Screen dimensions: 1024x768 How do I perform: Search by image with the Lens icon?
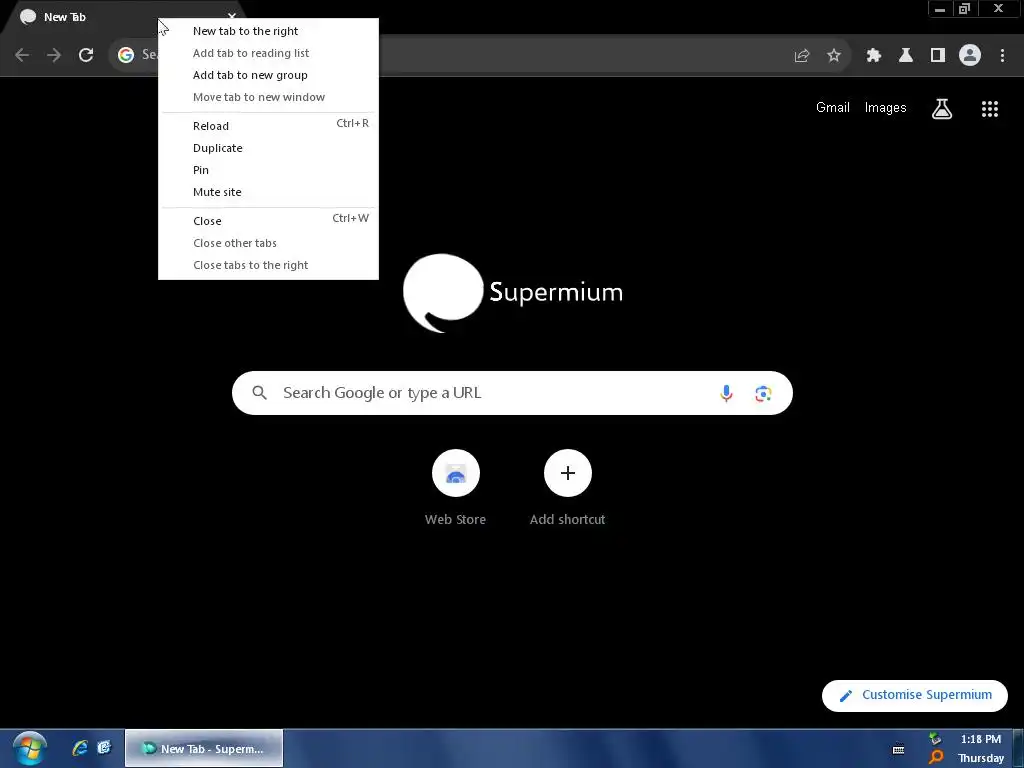click(x=763, y=393)
